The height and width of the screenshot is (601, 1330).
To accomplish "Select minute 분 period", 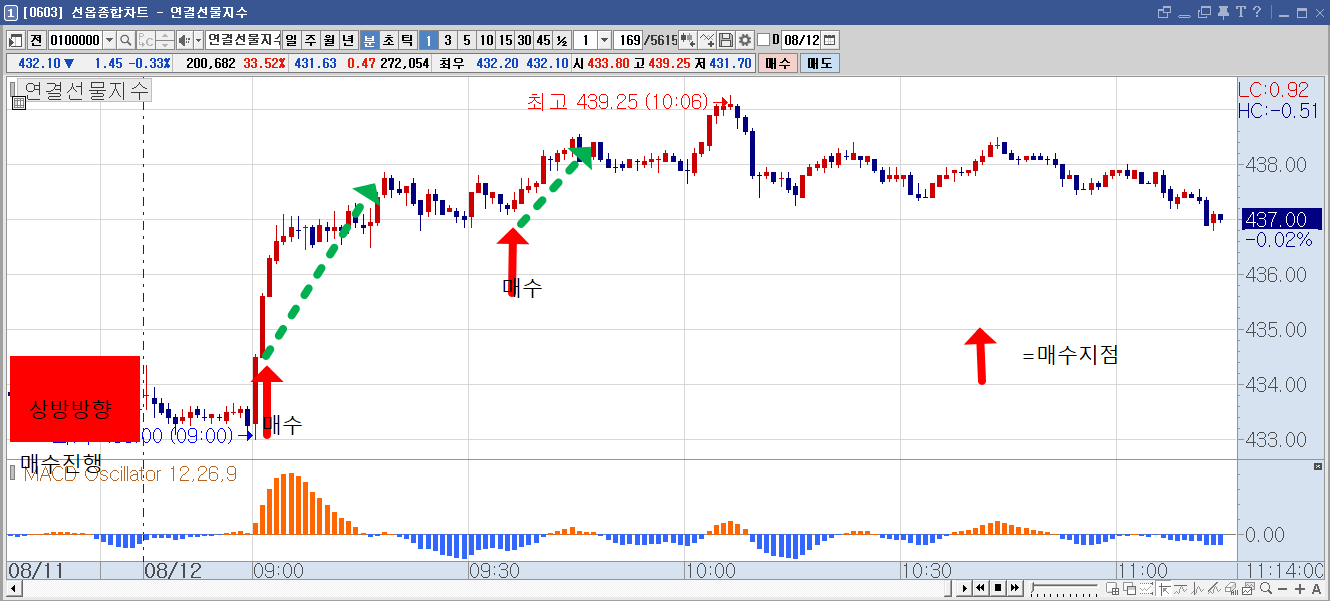I will [x=369, y=40].
